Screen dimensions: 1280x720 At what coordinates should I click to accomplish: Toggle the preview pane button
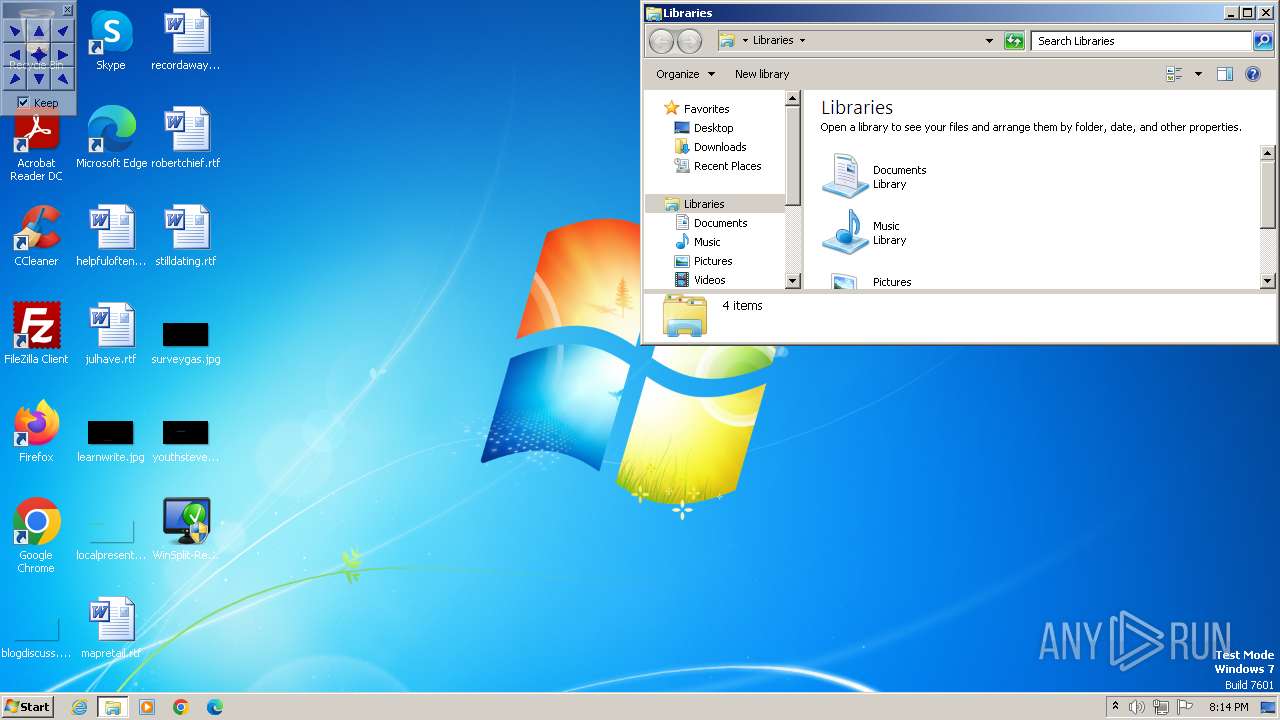tap(1225, 74)
